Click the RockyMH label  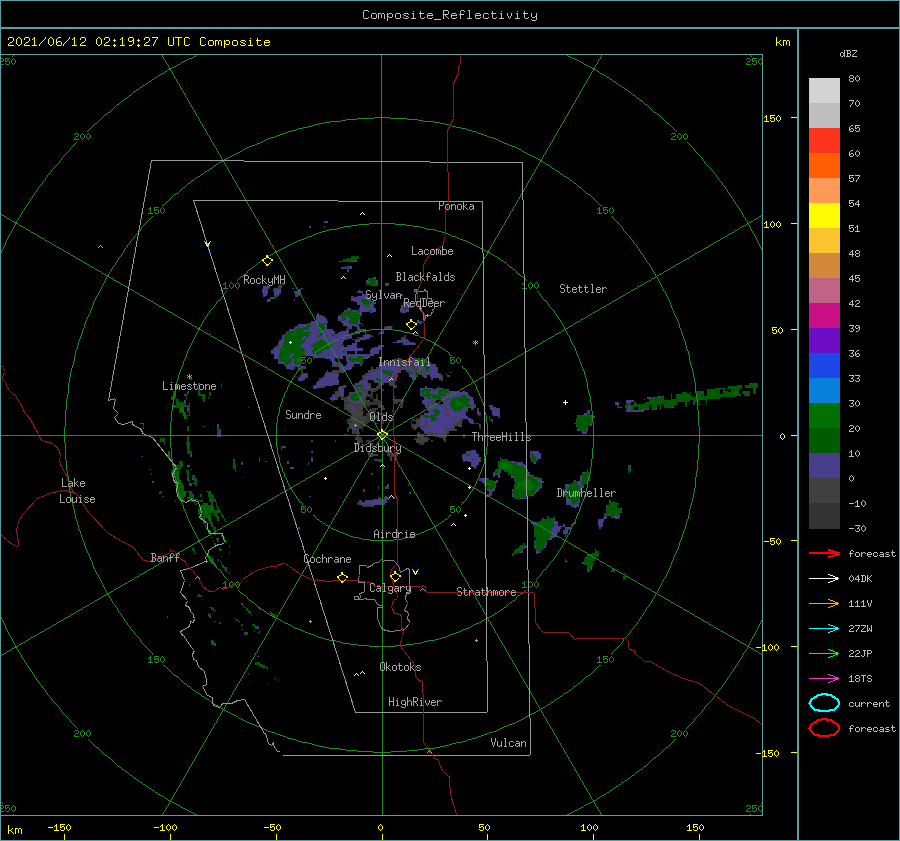tap(264, 280)
